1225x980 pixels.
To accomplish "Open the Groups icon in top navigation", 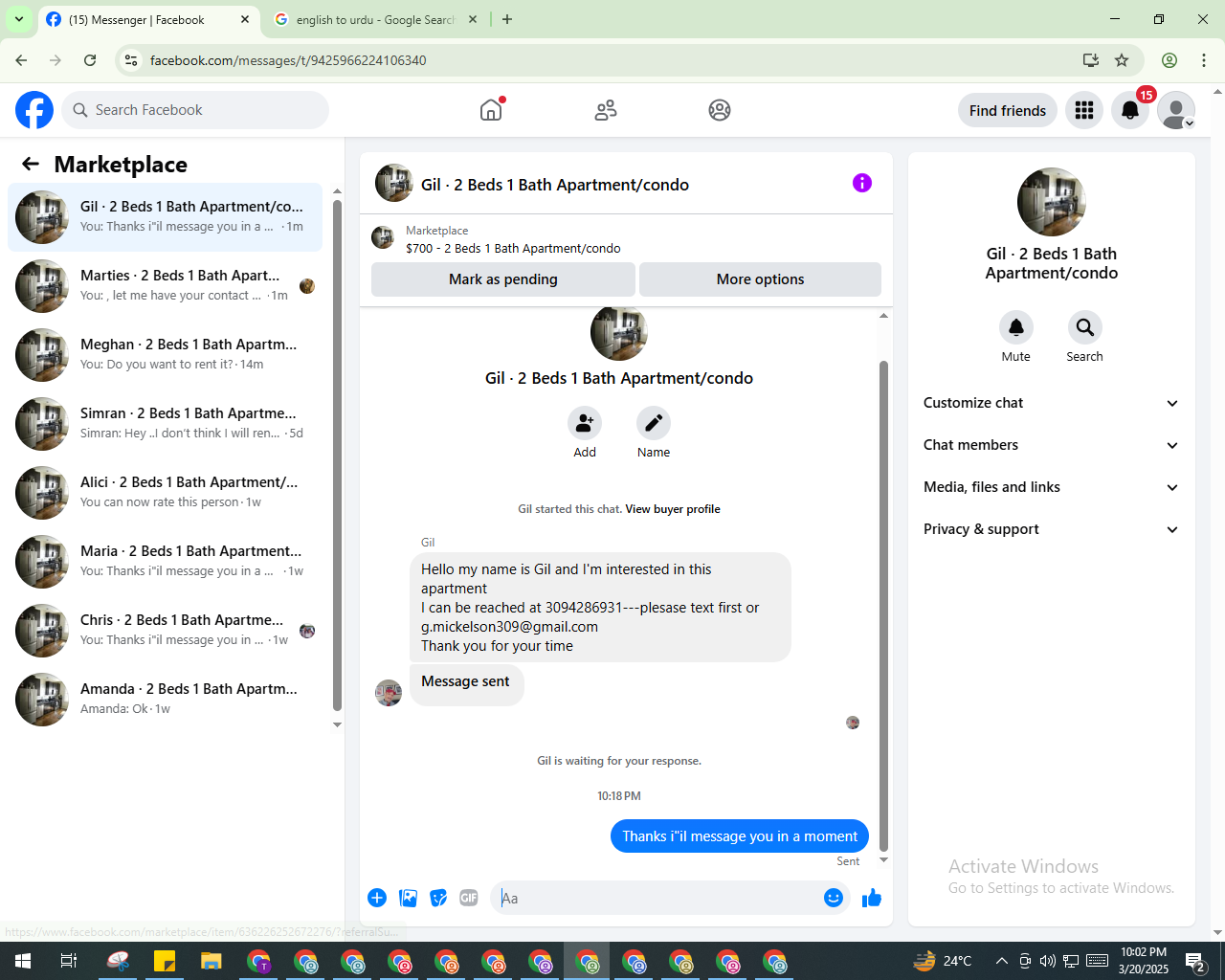I will tap(720, 110).
